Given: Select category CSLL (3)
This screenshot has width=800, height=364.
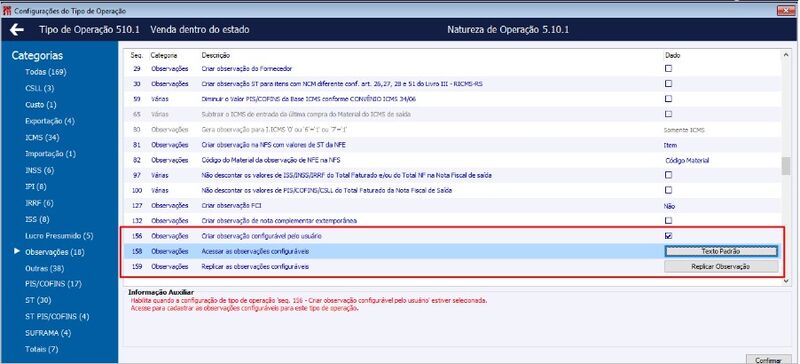Looking at the screenshot, I should coord(39,88).
